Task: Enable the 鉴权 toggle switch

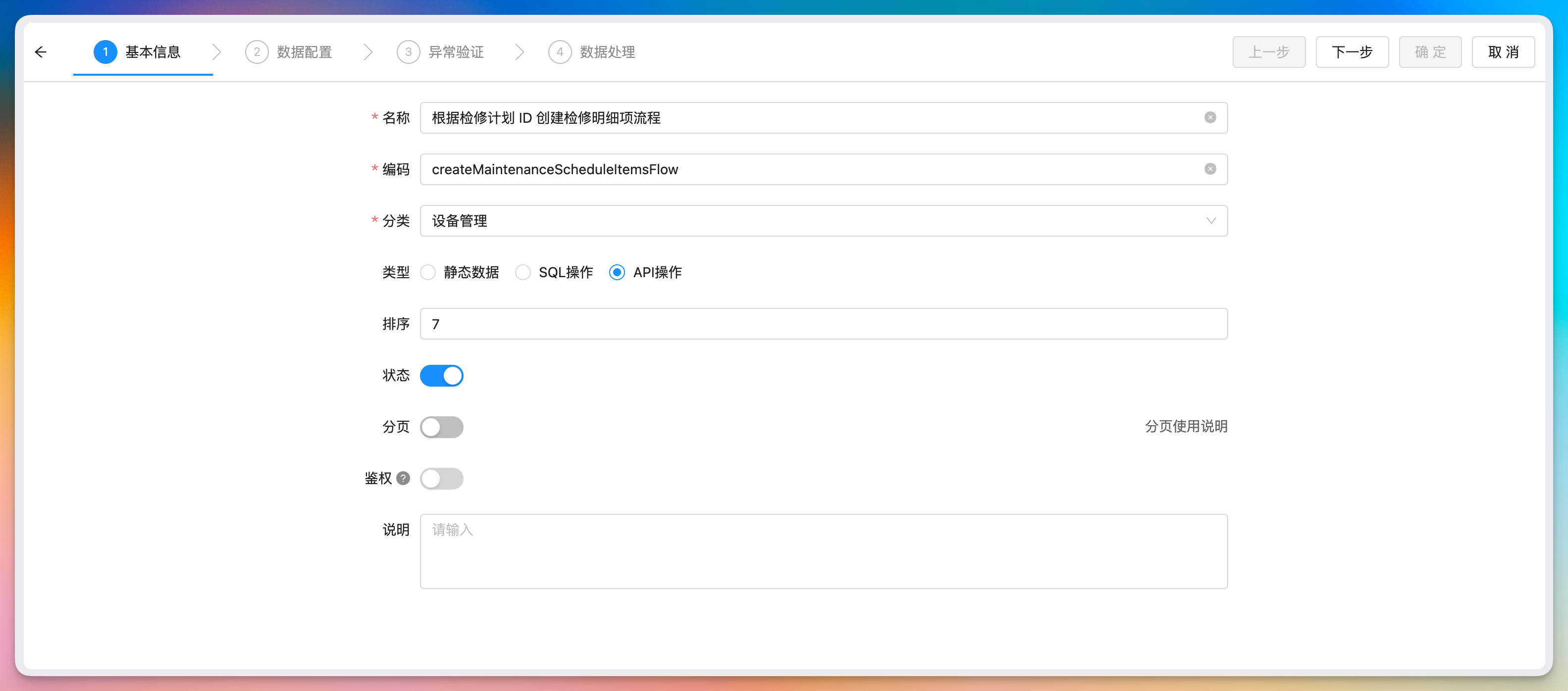Action: click(x=441, y=479)
